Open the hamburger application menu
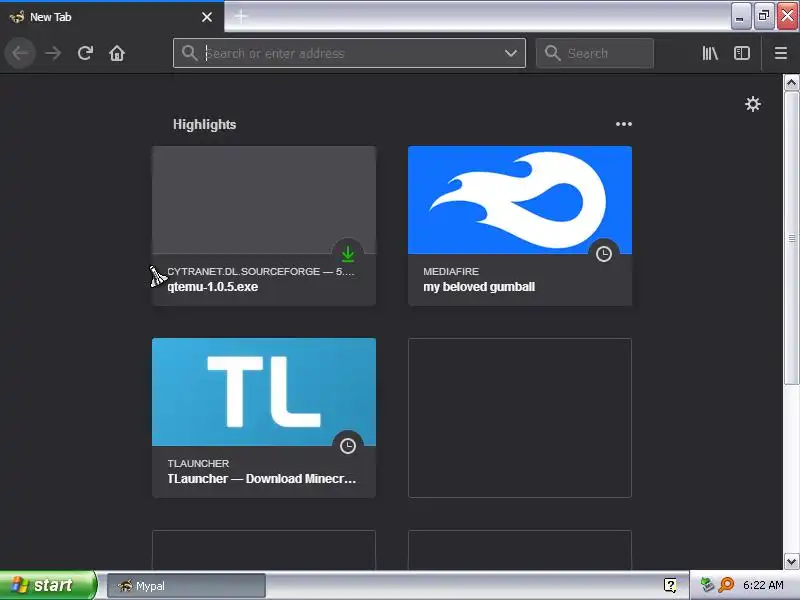 click(x=781, y=53)
